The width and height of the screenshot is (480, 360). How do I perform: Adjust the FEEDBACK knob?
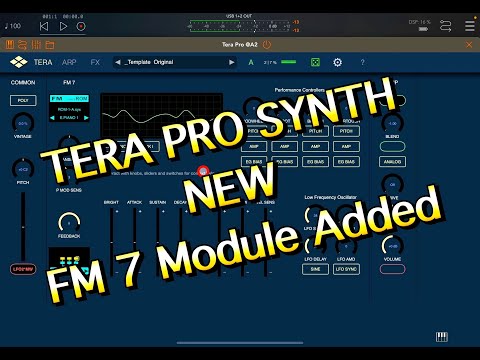[69, 222]
